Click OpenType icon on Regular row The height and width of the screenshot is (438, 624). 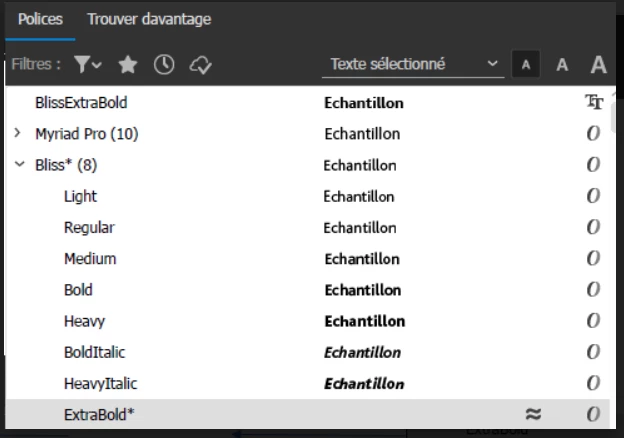[593, 227]
